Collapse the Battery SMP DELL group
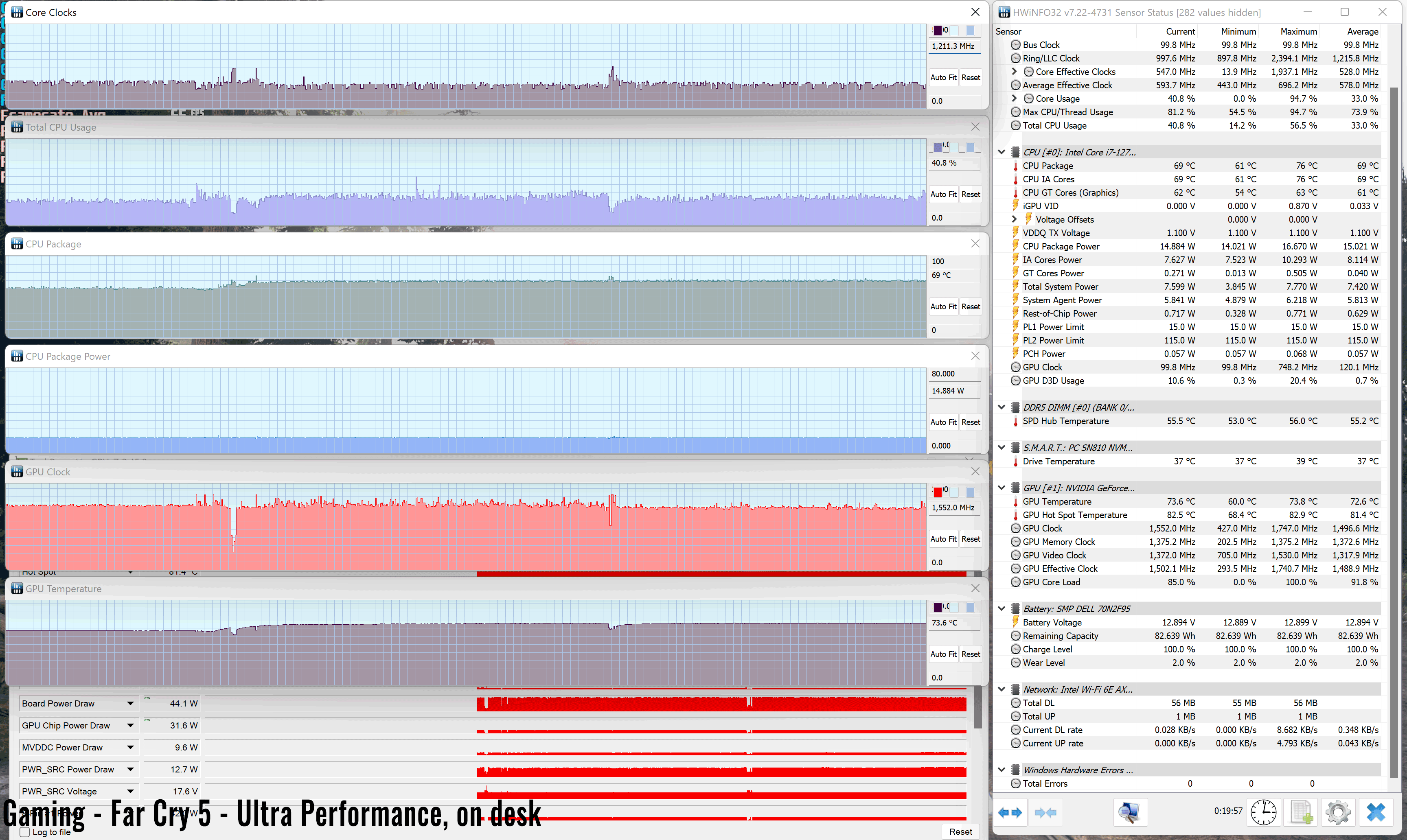The image size is (1407, 840). pyautogui.click(x=1001, y=609)
